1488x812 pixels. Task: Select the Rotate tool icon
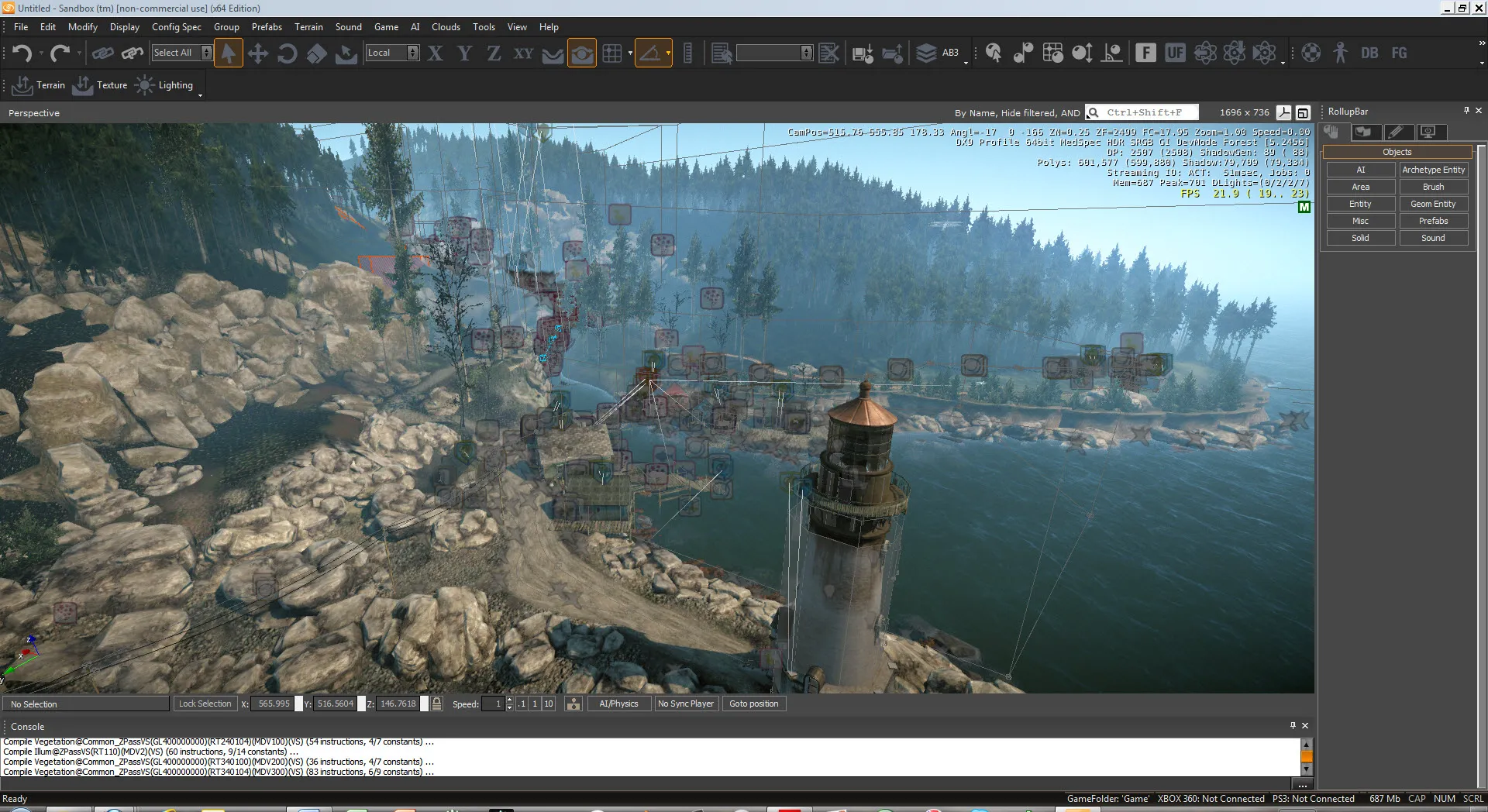point(288,53)
